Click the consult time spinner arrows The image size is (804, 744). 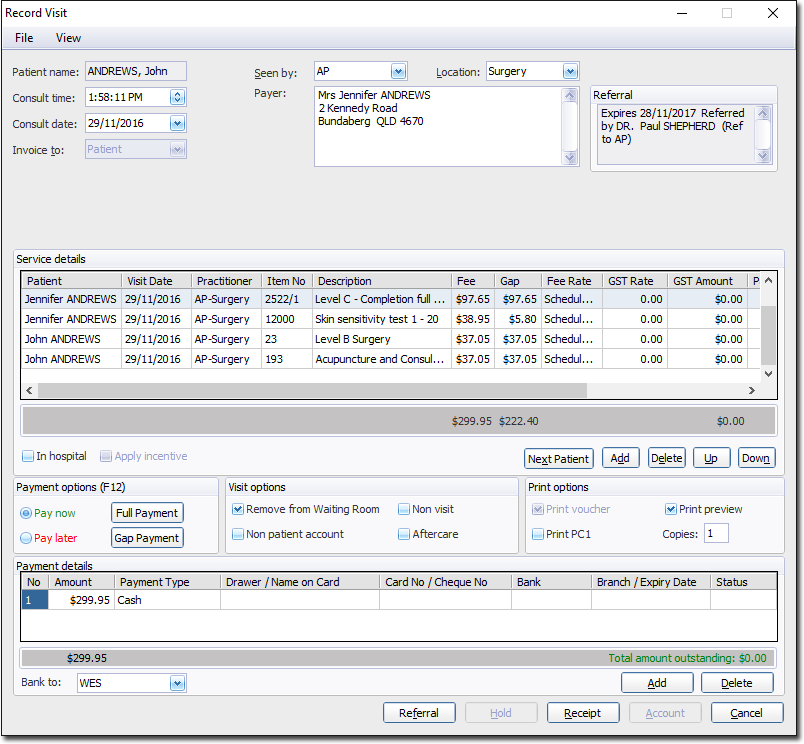178,97
